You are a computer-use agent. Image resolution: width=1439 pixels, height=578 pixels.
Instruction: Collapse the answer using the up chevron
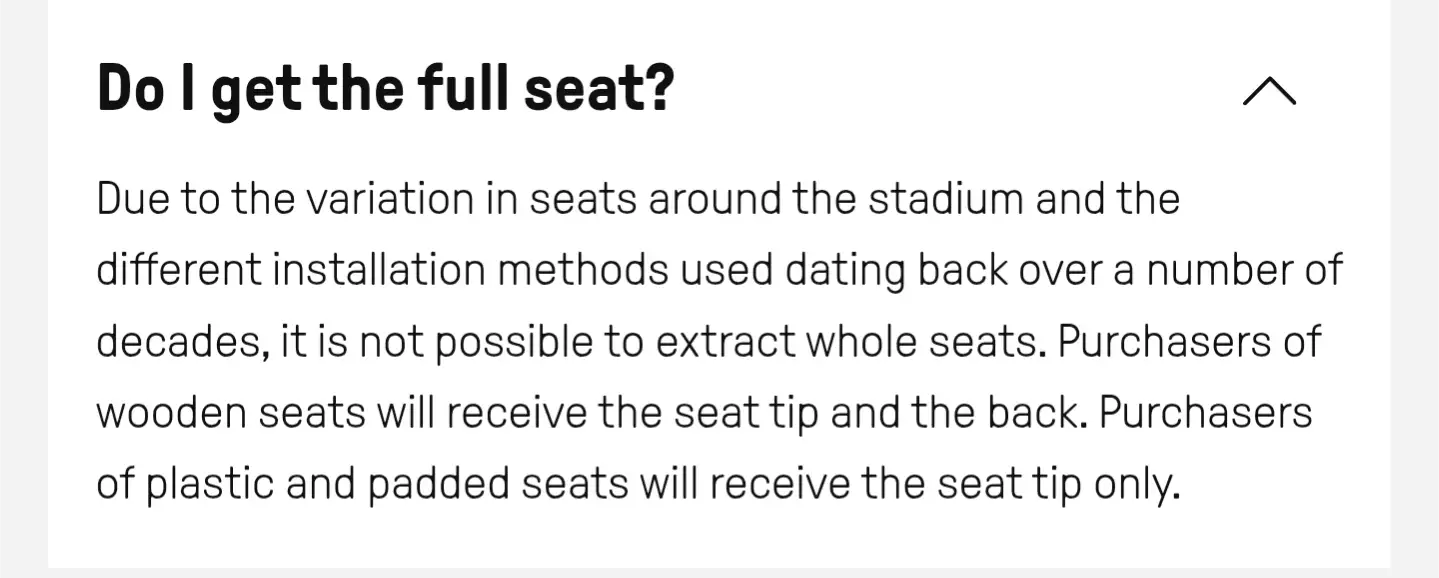1269,91
